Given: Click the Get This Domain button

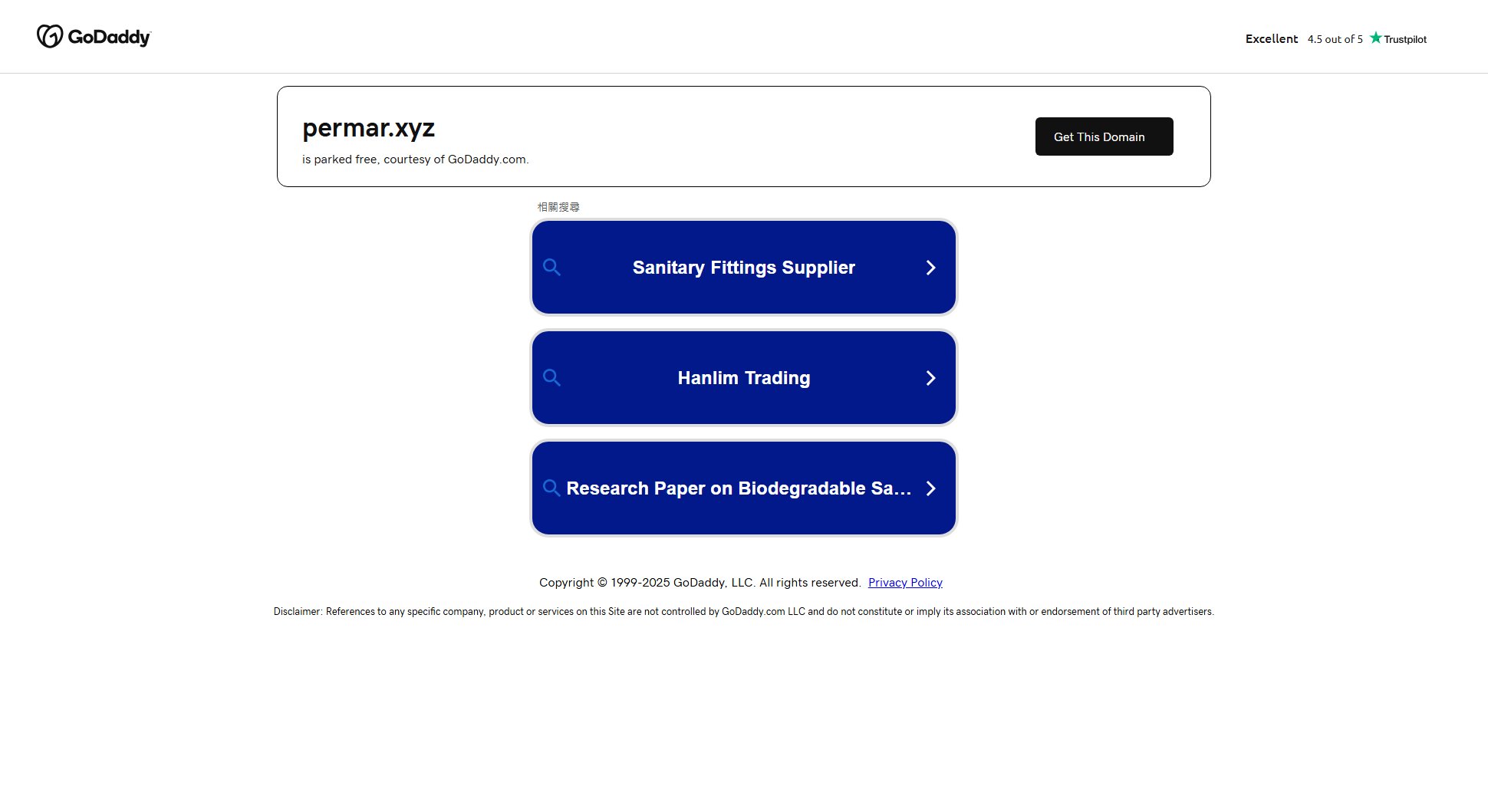Looking at the screenshot, I should point(1103,136).
